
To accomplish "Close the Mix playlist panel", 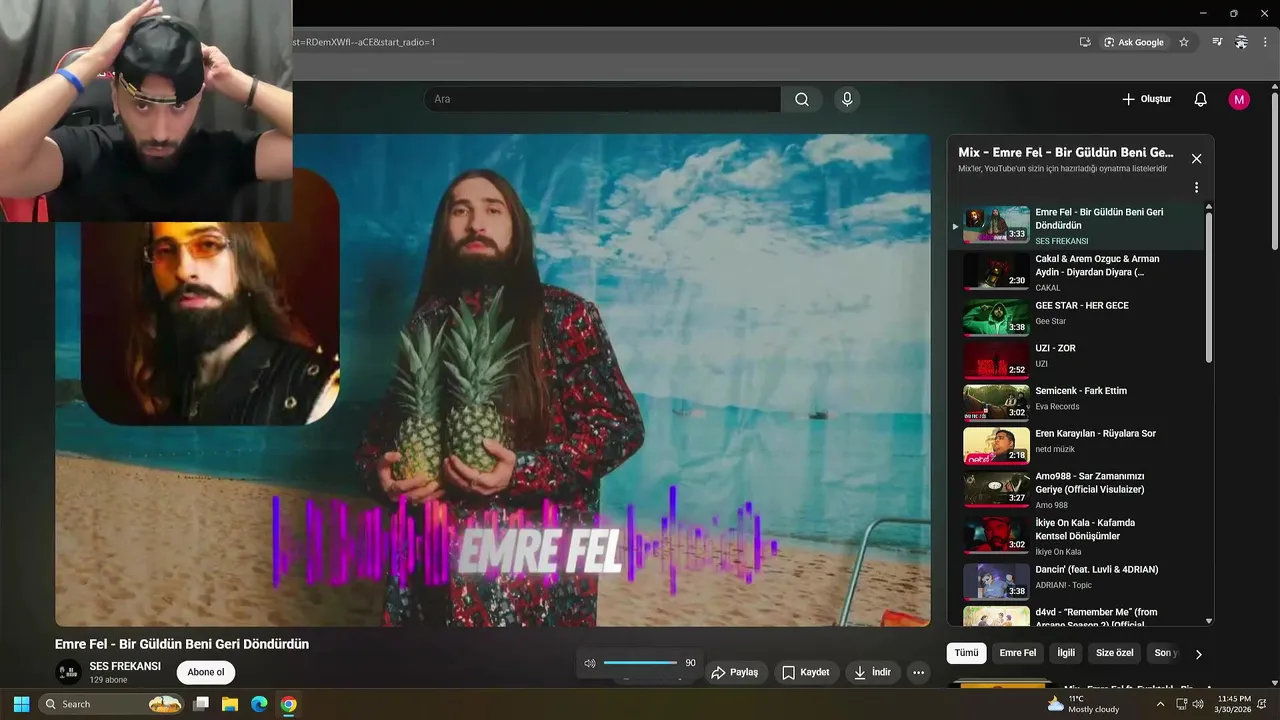I will 1196,159.
